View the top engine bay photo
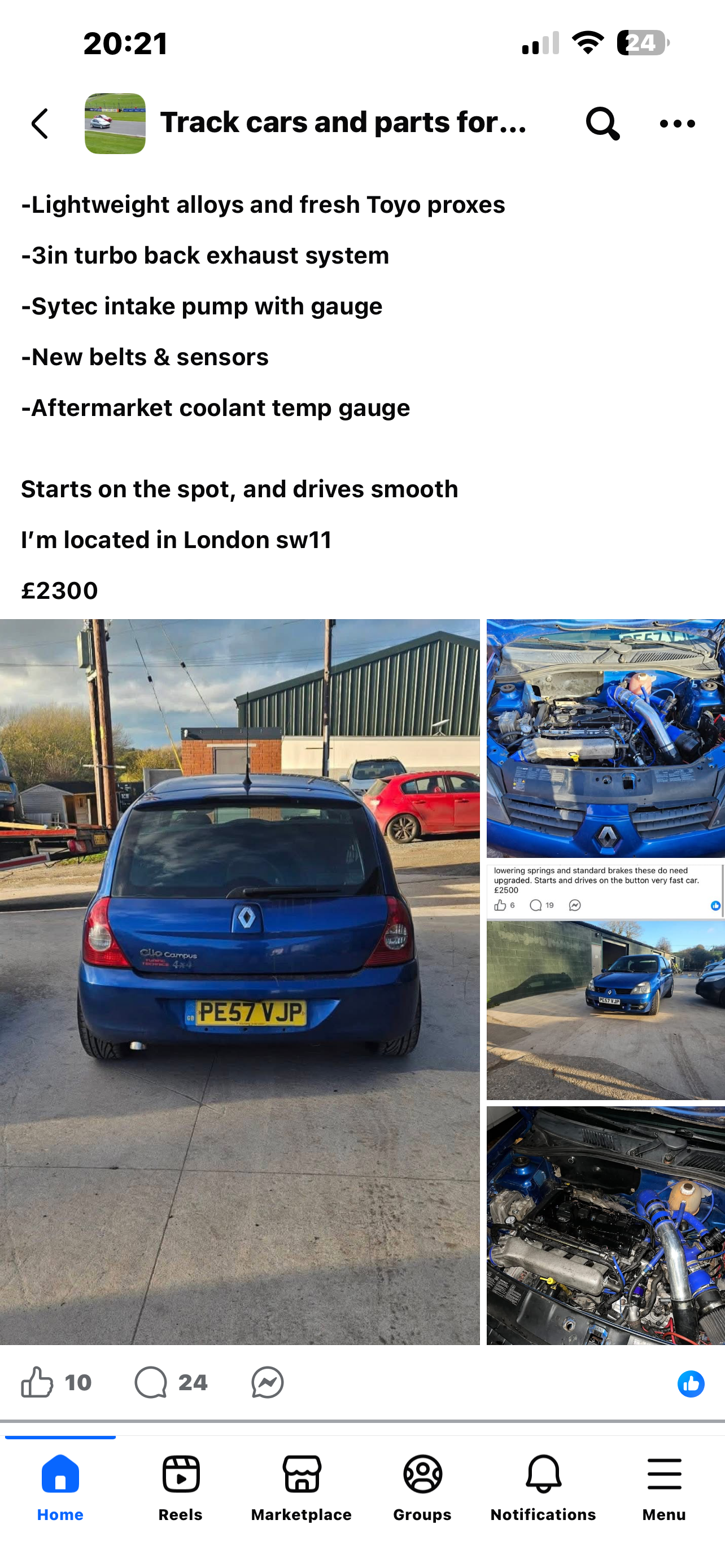725x1568 pixels. [x=606, y=738]
